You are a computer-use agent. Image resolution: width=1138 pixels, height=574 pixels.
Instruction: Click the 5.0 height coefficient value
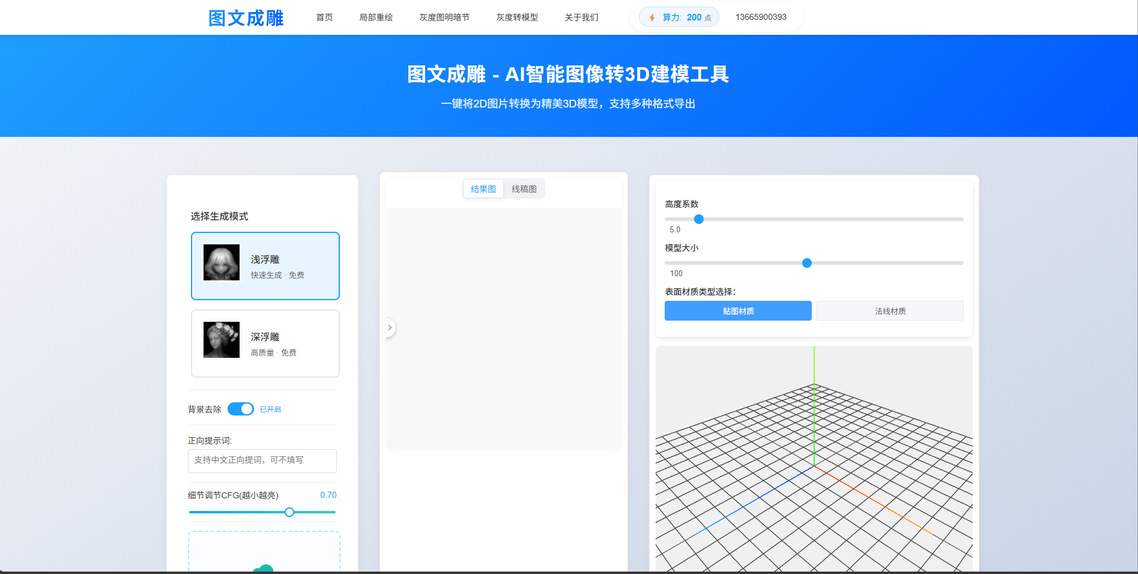pyautogui.click(x=675, y=229)
